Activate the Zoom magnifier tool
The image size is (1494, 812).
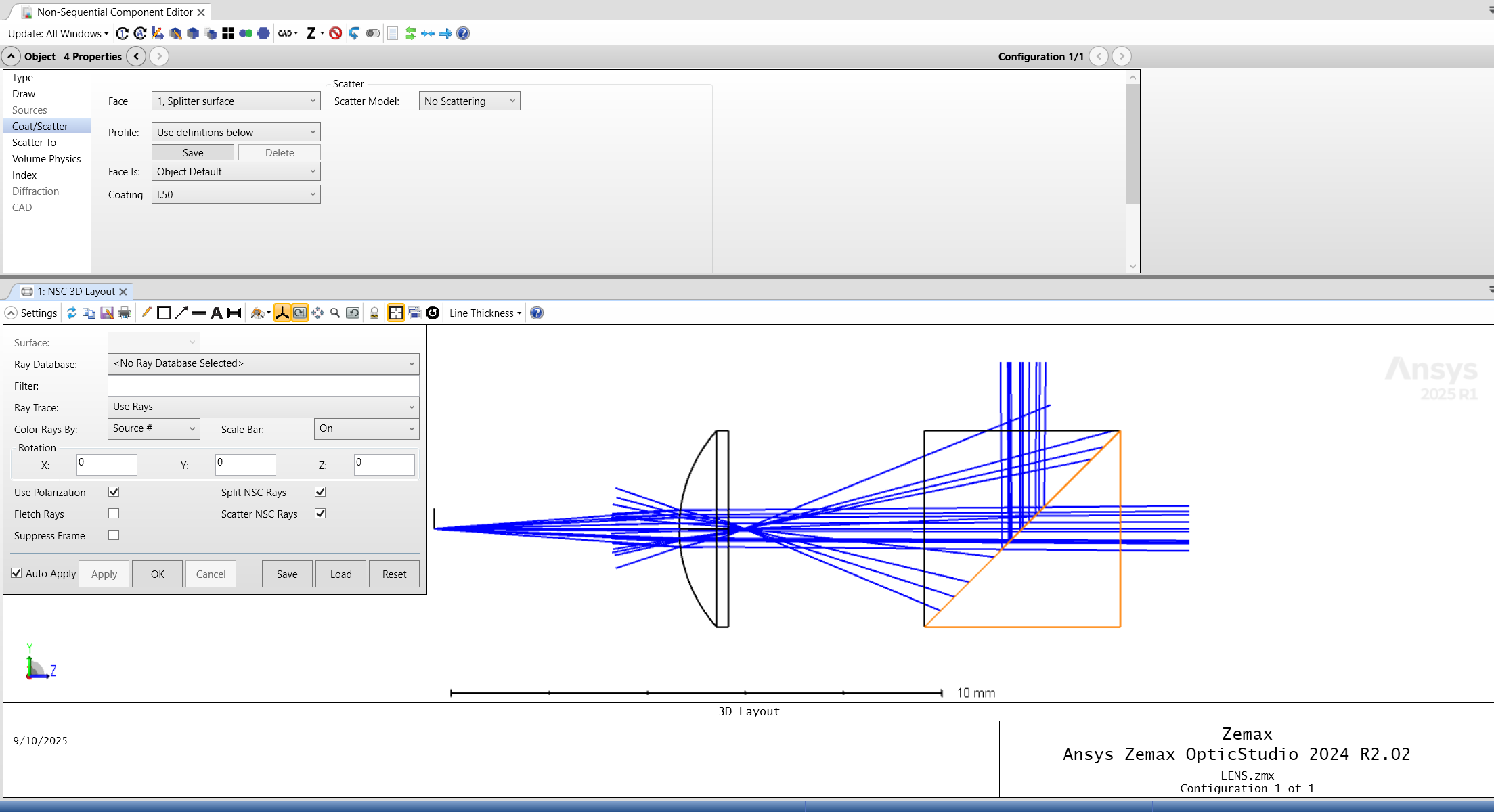tap(334, 313)
